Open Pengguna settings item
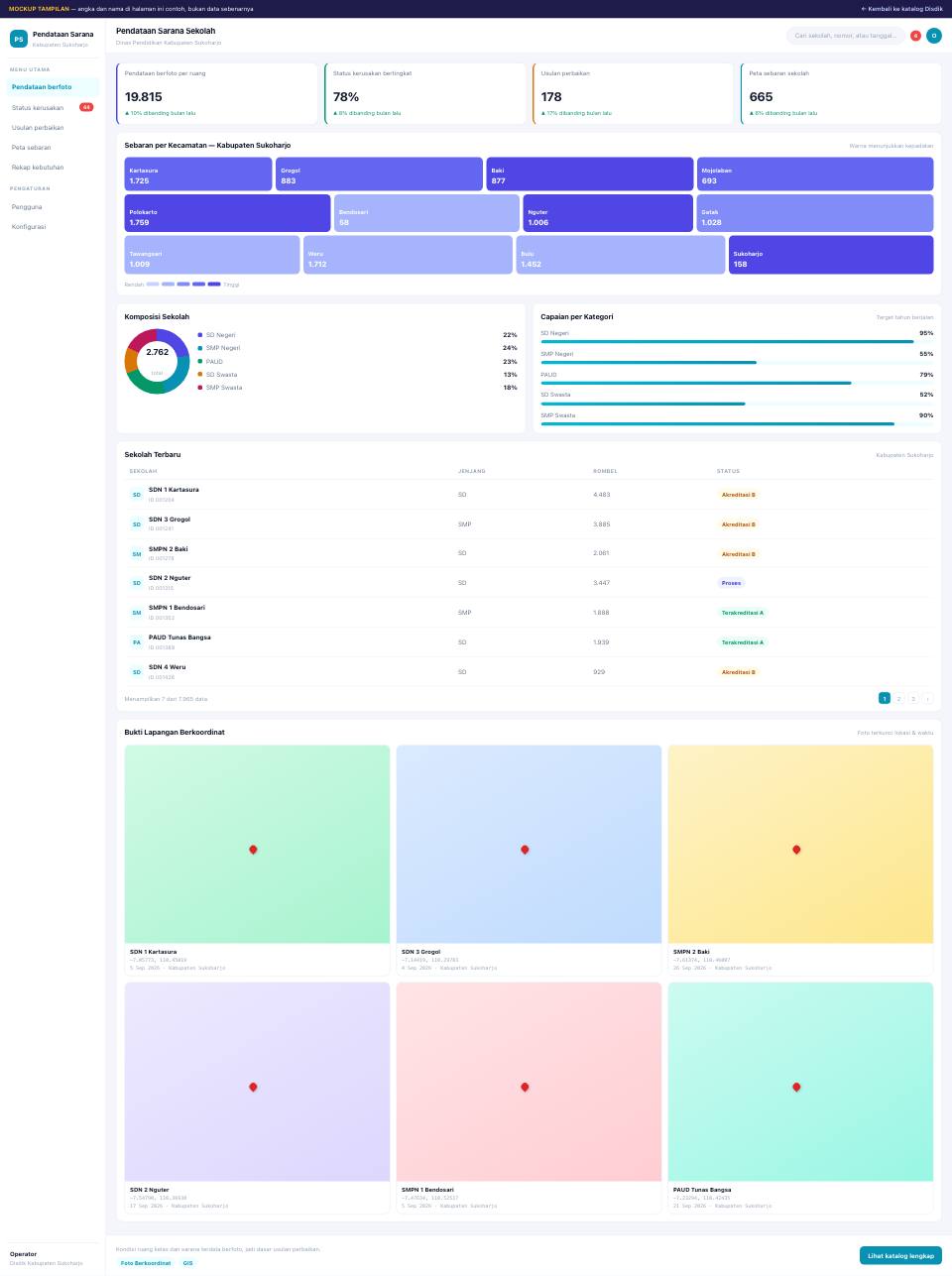This screenshot has height=1276, width=952. click(x=53, y=207)
